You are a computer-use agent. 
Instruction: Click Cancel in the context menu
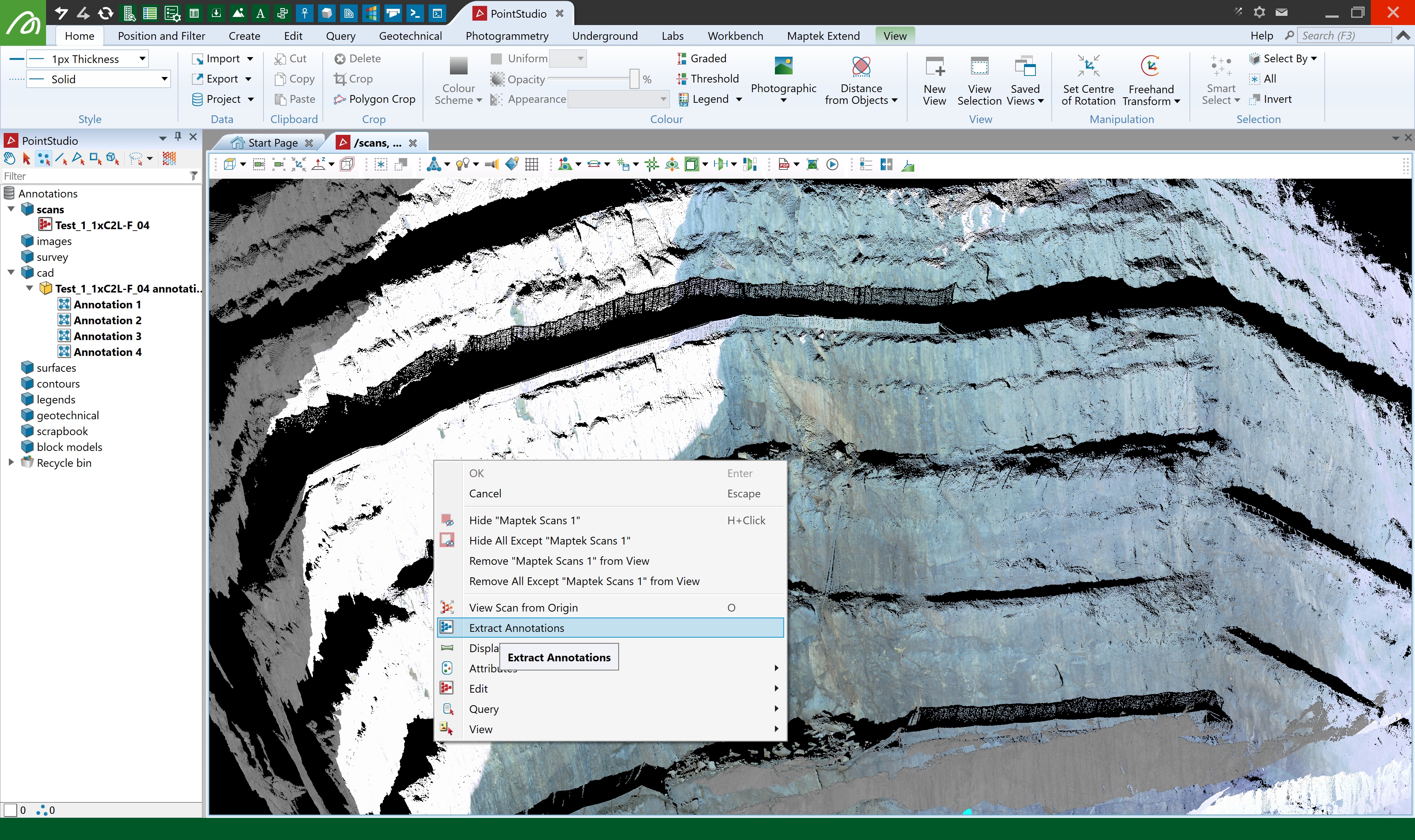coord(485,493)
